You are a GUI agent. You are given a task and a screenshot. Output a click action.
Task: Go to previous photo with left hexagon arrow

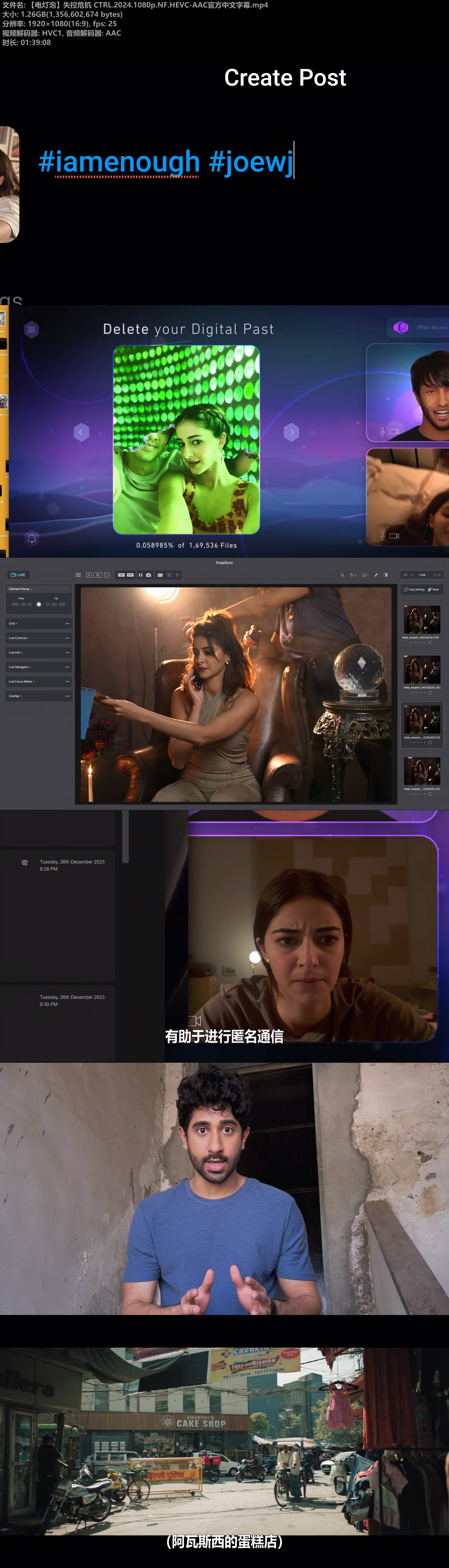pyautogui.click(x=82, y=432)
